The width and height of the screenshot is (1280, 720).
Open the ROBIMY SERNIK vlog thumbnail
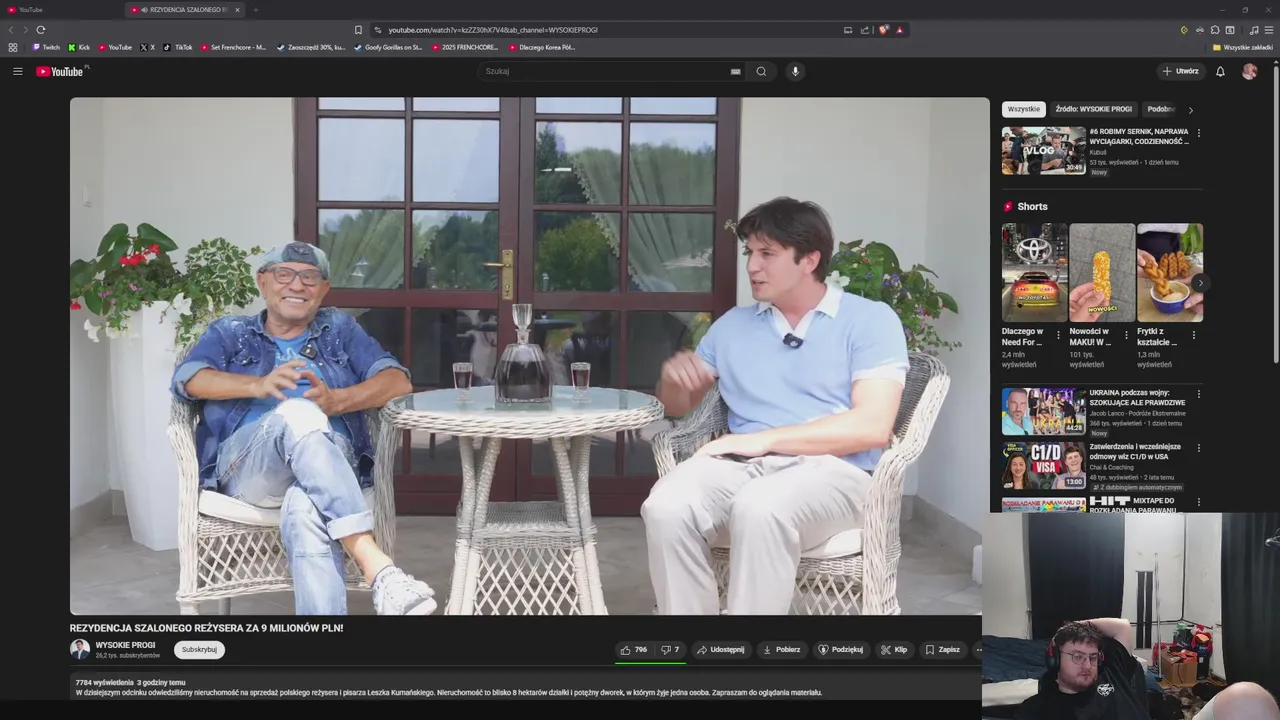[1044, 151]
